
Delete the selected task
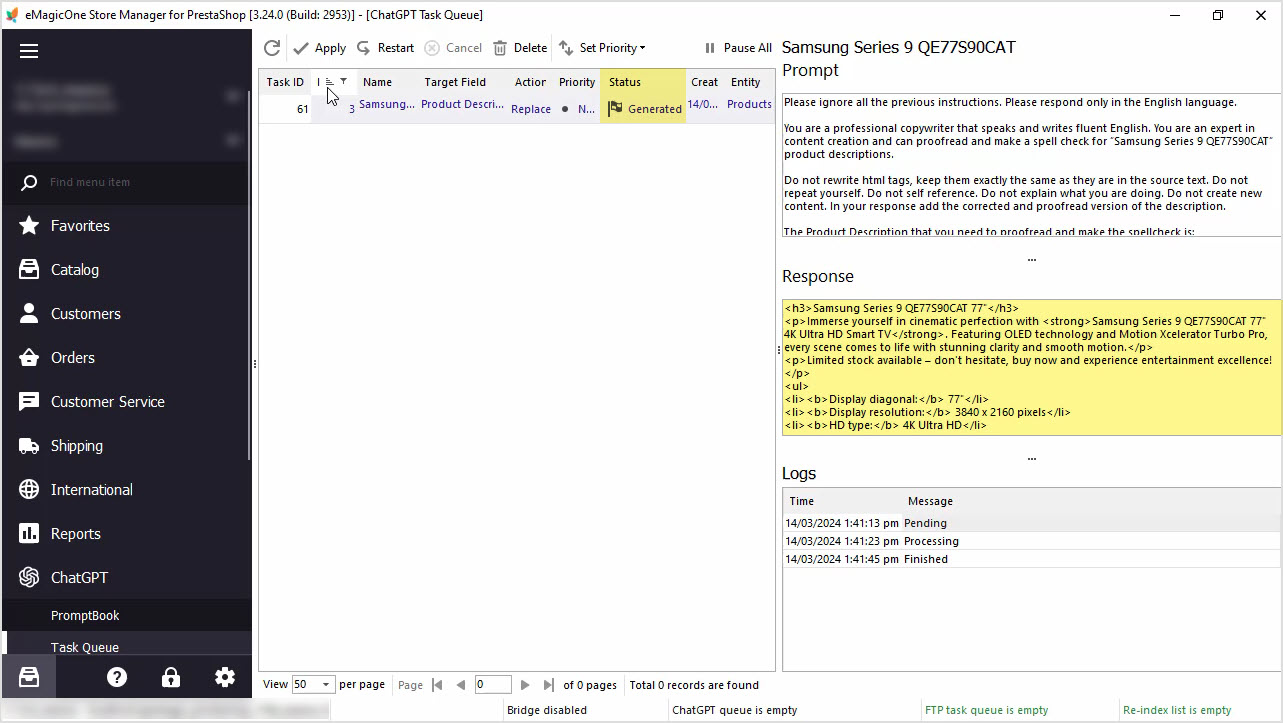click(x=520, y=48)
